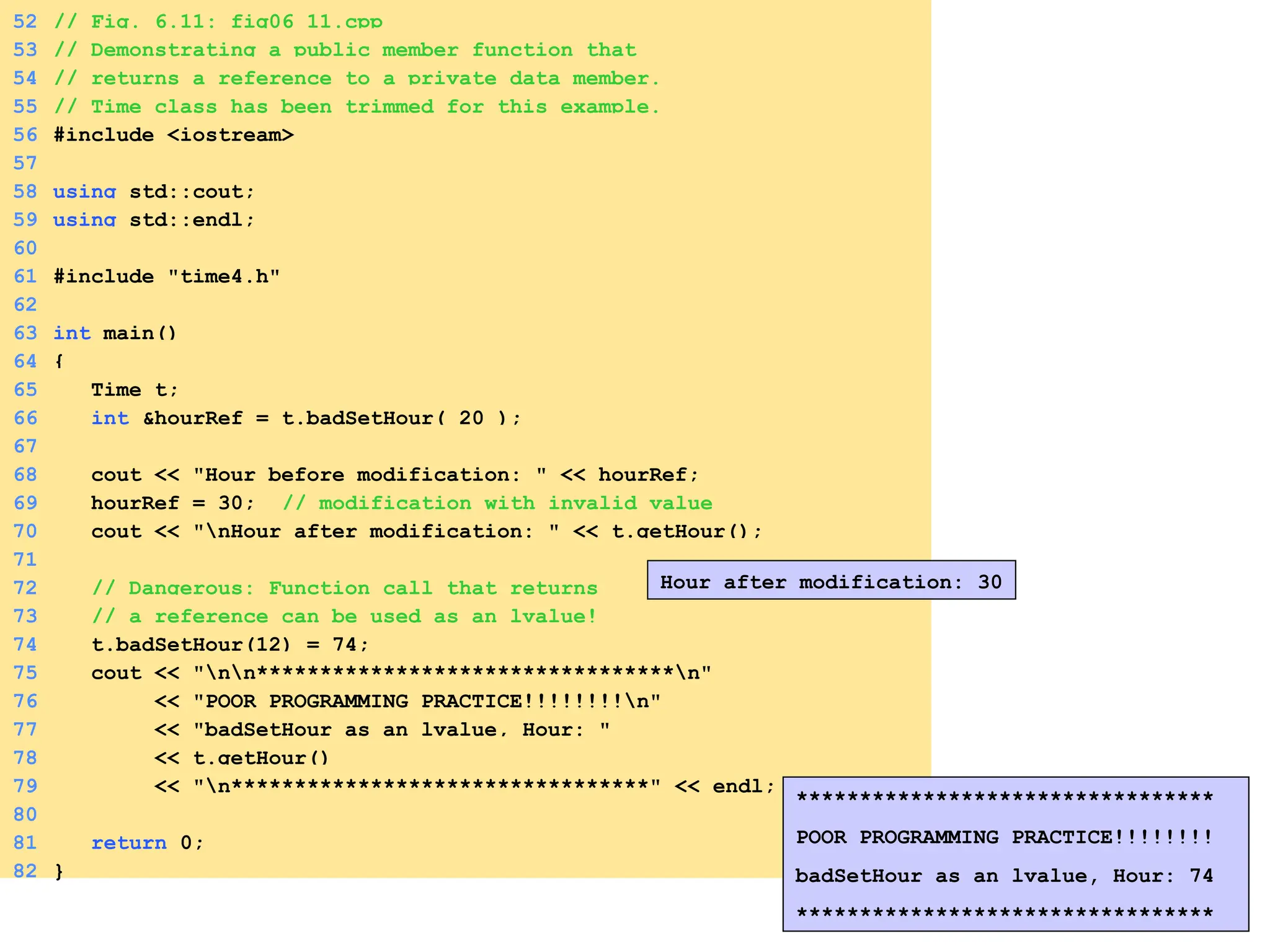Click the '#include "time4.h"' line
This screenshot has height=952, width=1270.
click(167, 276)
